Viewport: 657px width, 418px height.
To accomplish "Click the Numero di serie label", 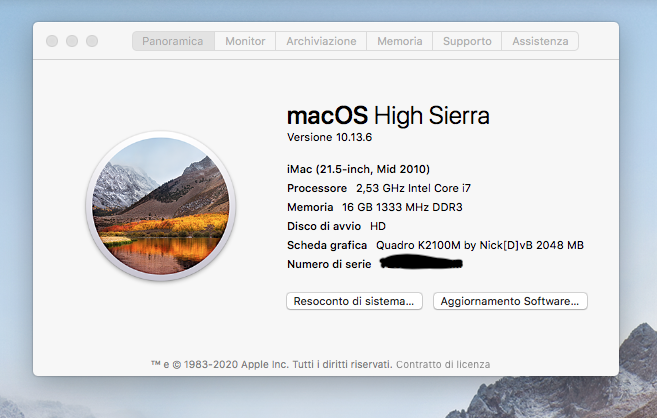I will click(329, 264).
